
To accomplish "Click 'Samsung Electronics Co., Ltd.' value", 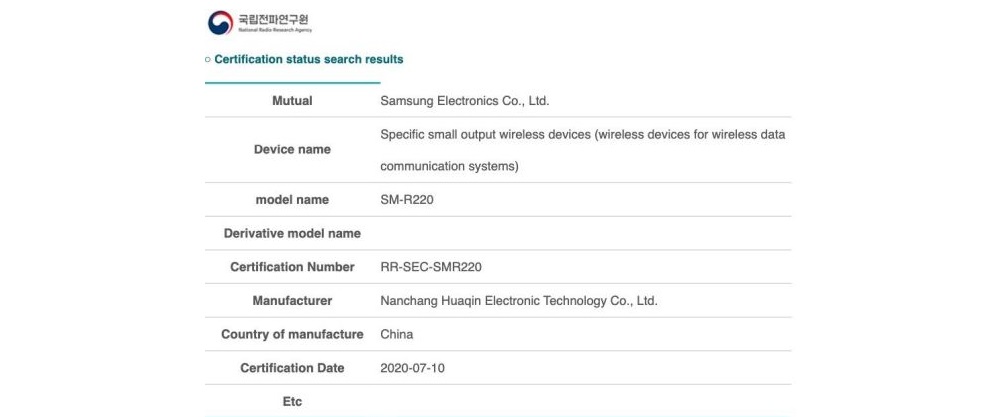I will (x=465, y=101).
